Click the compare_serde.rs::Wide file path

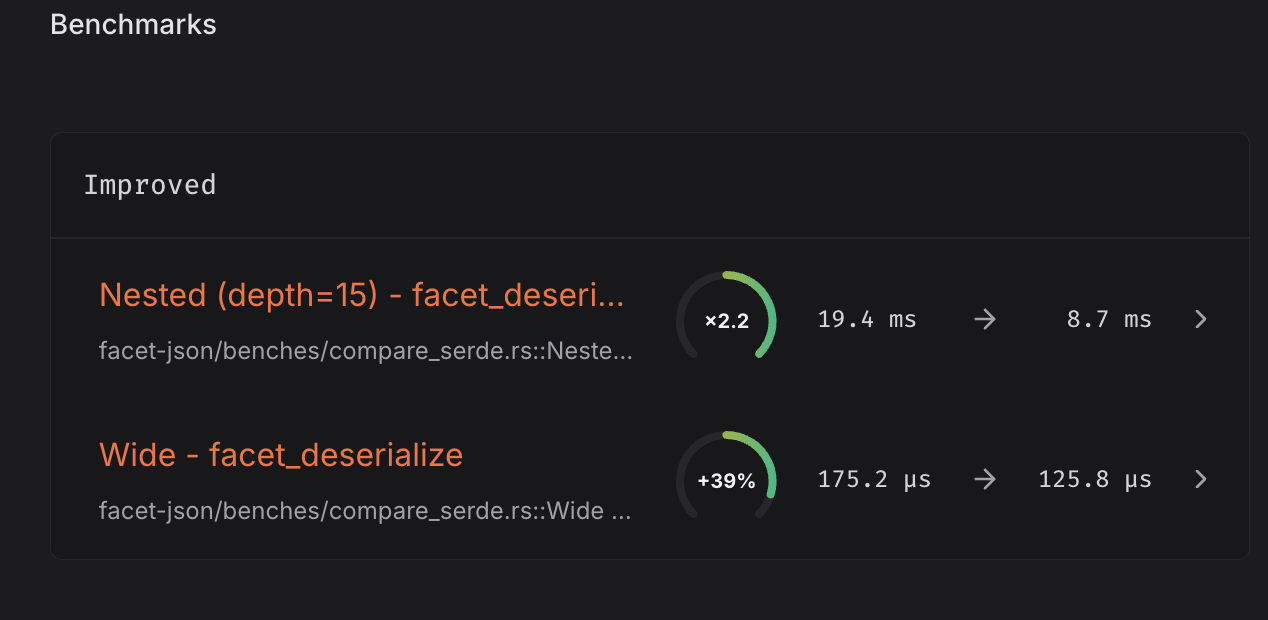[366, 512]
